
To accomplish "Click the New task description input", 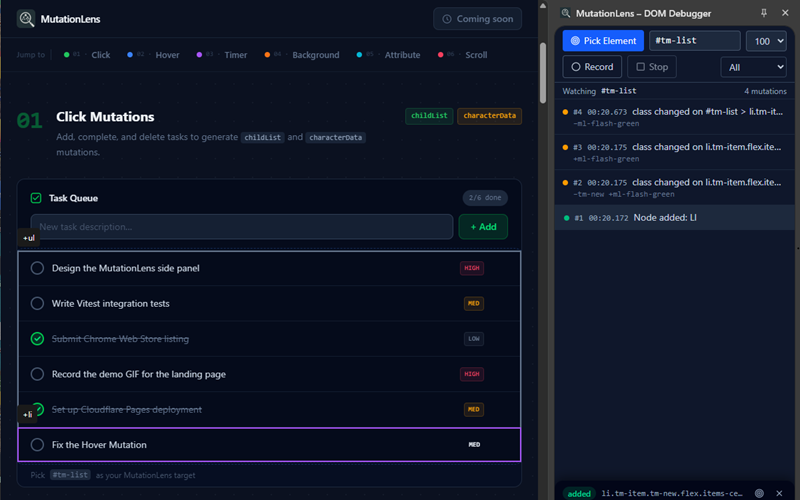I will point(242,227).
